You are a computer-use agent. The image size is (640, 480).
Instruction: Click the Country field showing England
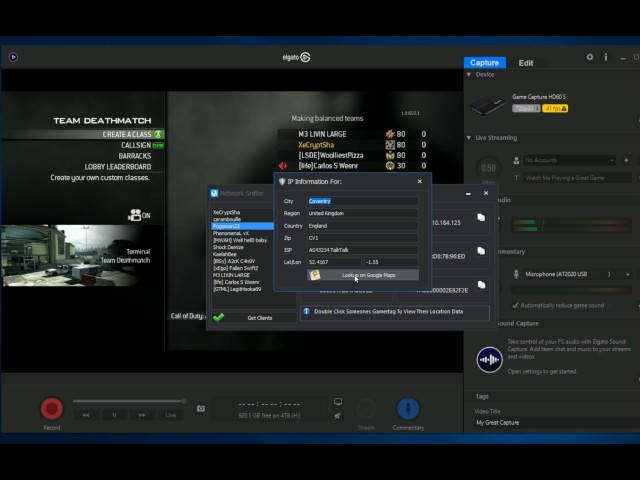362,226
